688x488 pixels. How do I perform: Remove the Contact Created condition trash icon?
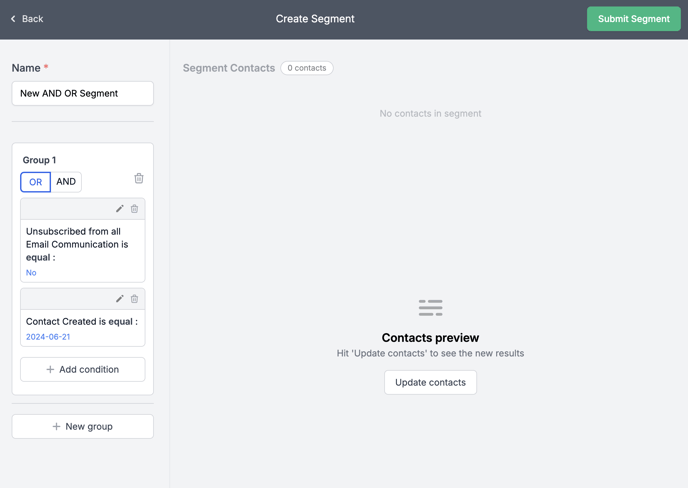pos(134,299)
